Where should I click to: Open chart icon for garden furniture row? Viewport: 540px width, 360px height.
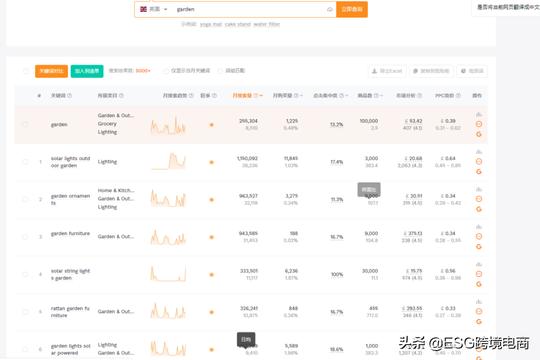(479, 227)
